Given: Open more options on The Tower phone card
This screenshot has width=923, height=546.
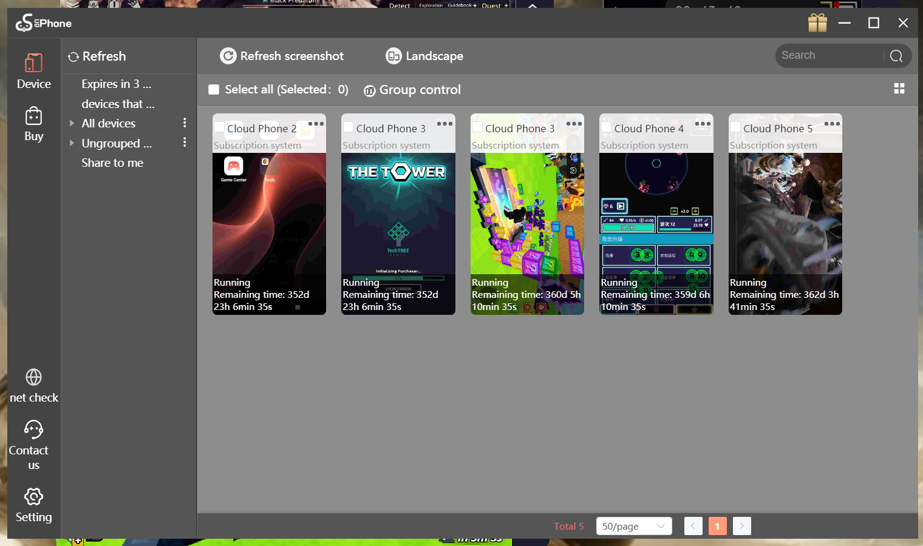Looking at the screenshot, I should (x=445, y=124).
